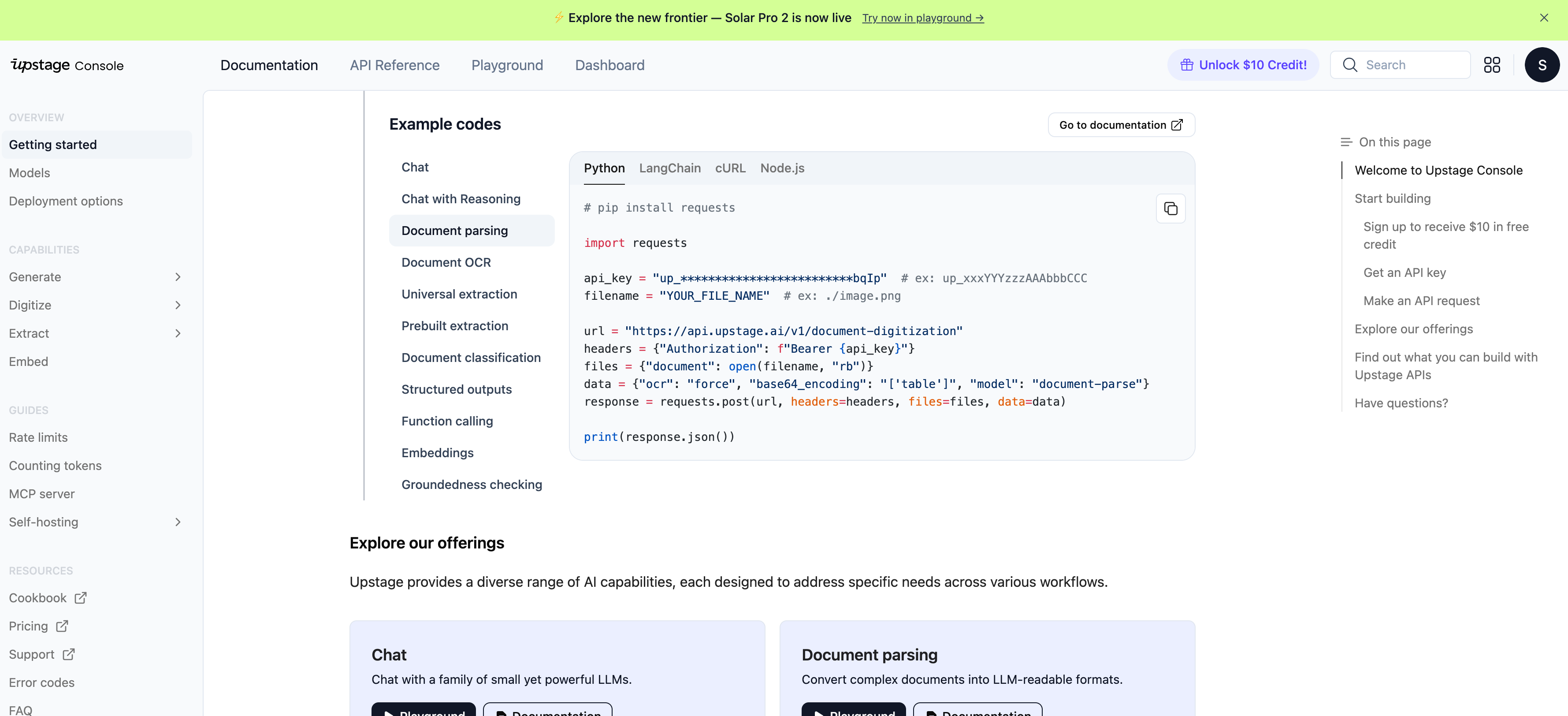Expand the Generate section

178,277
